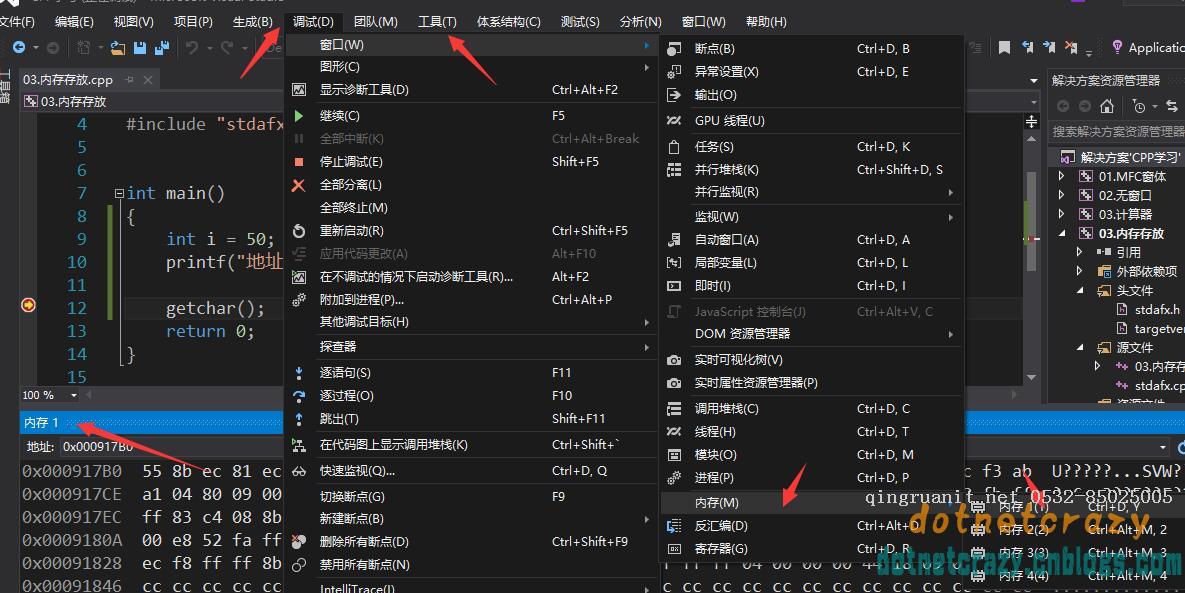Click the 附加到进程(P) gear icon
The image size is (1185, 593).
[x=299, y=300]
